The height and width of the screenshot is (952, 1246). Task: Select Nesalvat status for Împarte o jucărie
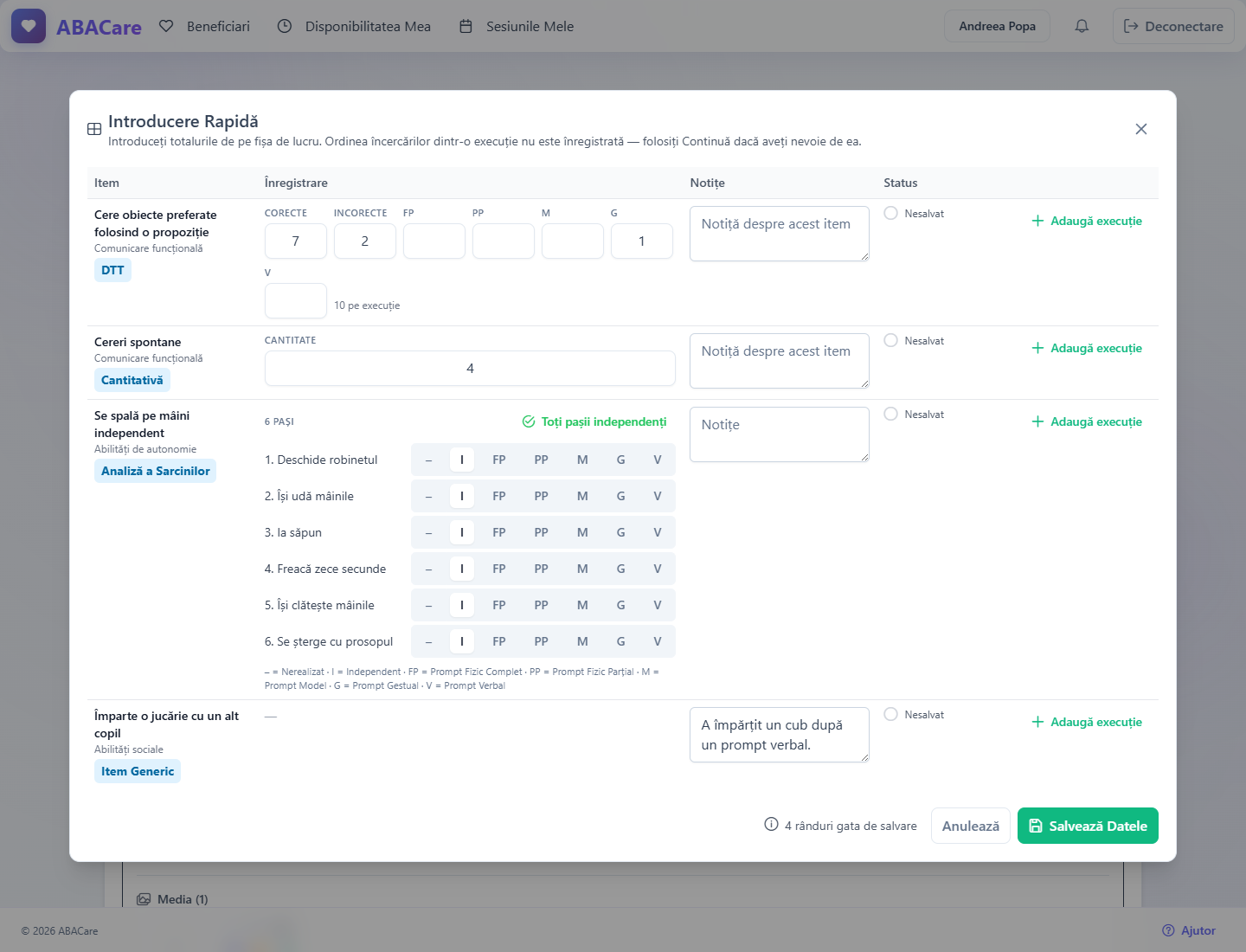pyautogui.click(x=890, y=715)
